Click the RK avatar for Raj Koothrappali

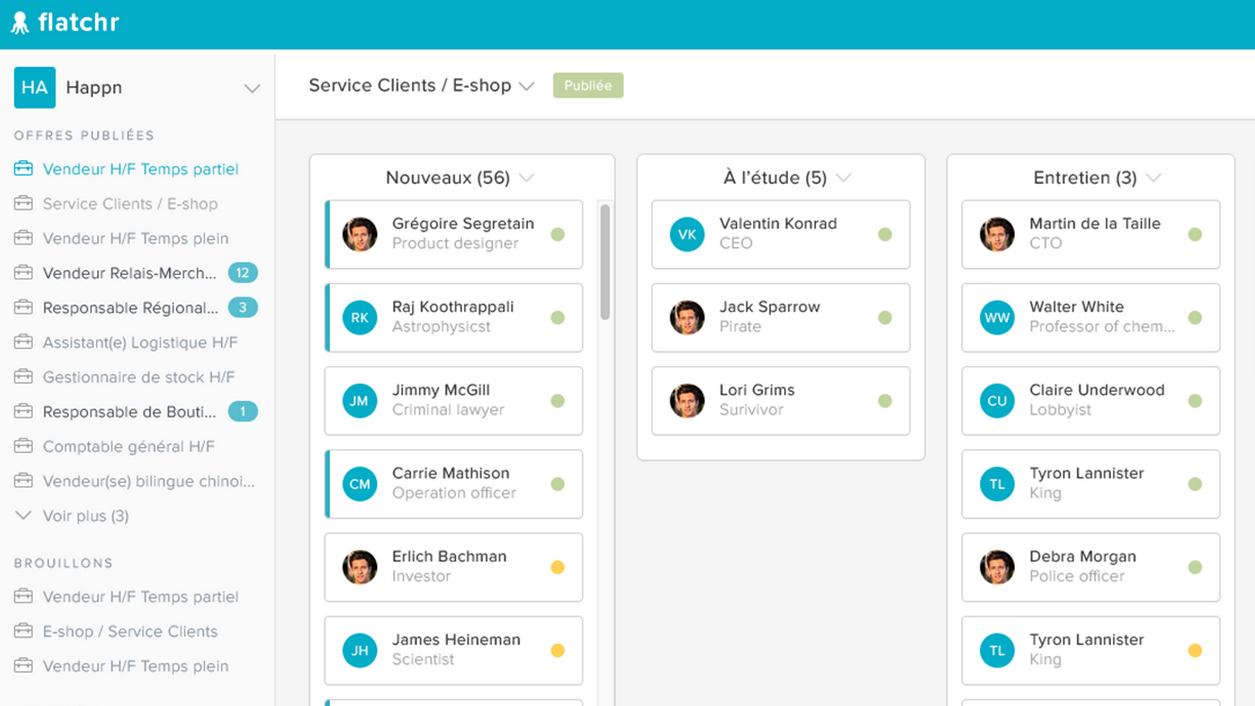pyautogui.click(x=360, y=318)
